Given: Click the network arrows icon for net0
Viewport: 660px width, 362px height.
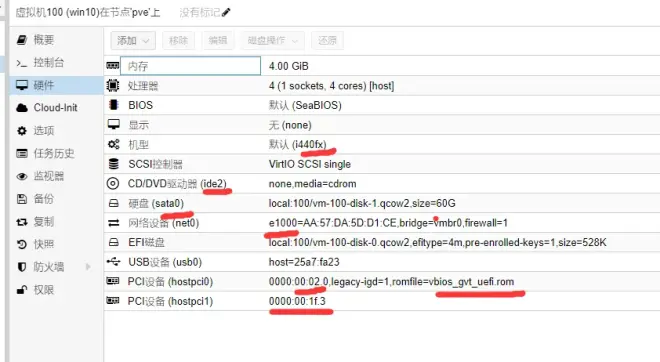Looking at the screenshot, I should coord(114,223).
